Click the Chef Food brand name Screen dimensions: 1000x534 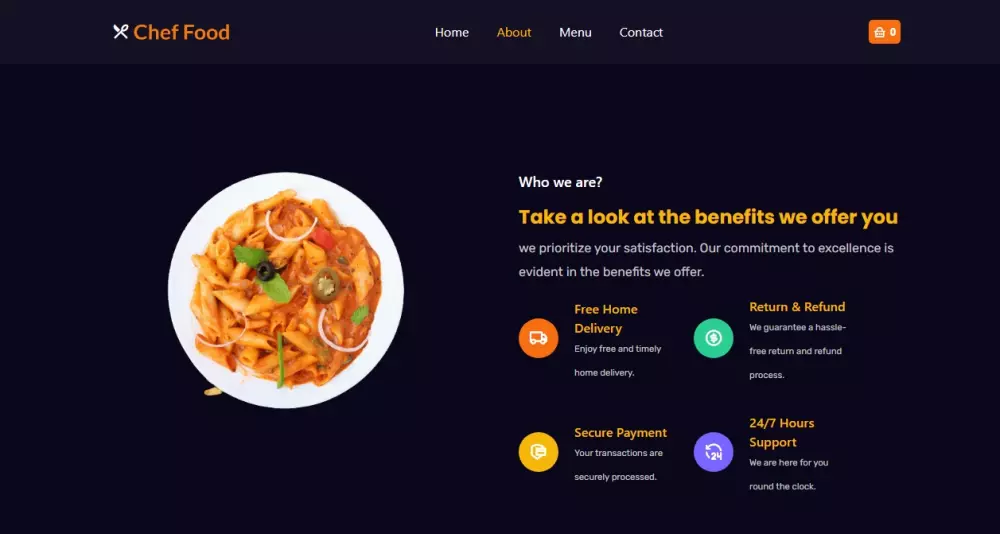tap(181, 33)
